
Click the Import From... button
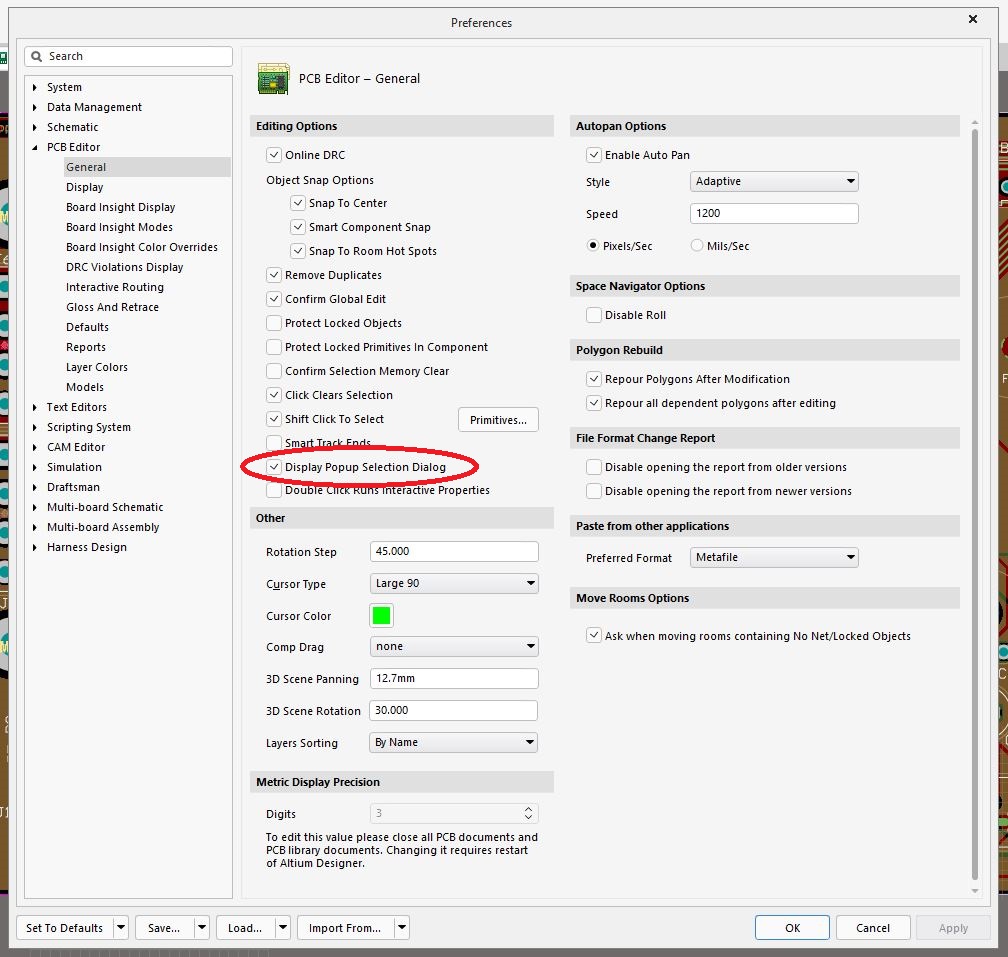(x=345, y=927)
